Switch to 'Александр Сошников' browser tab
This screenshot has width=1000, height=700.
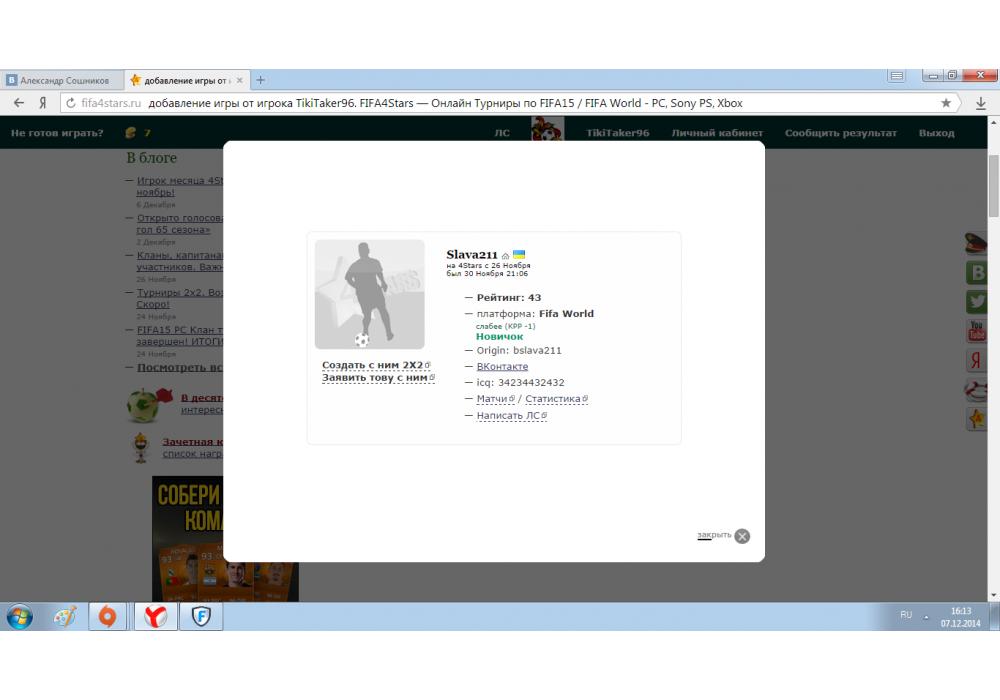(62, 80)
